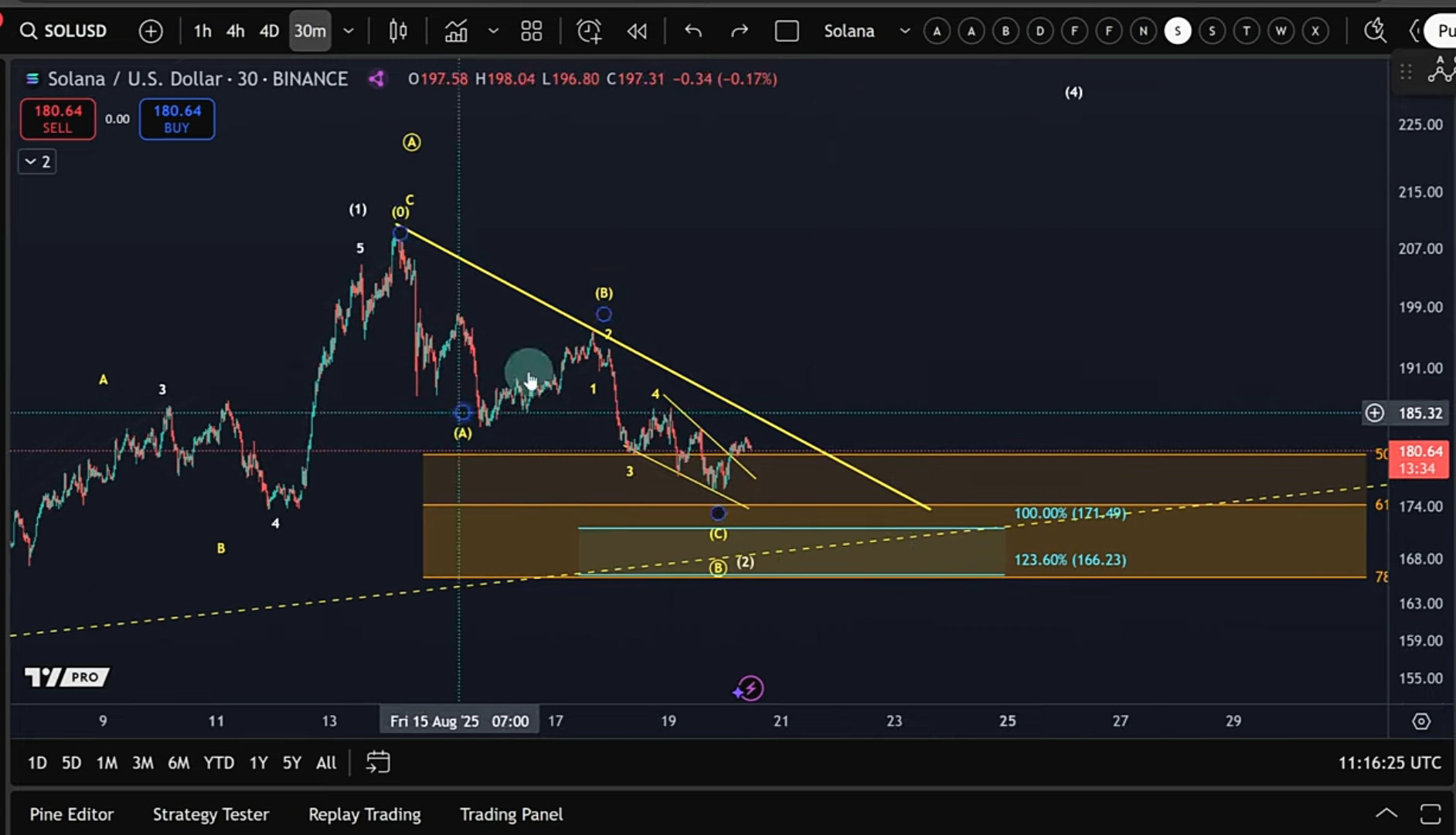Open the X circle layout shortcut
The image size is (1456, 835).
[1315, 31]
